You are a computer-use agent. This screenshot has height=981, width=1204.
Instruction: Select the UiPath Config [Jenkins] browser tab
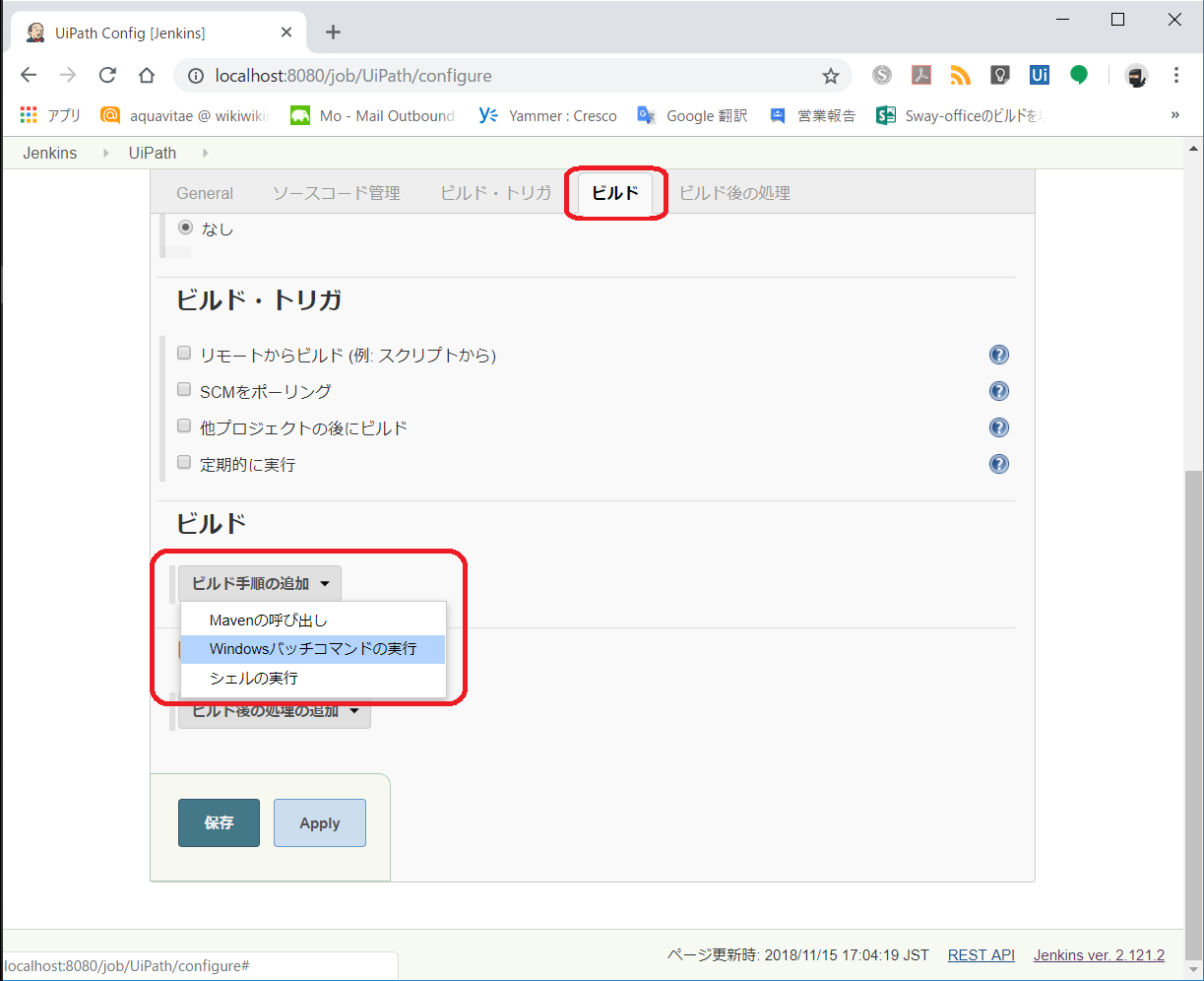click(x=158, y=33)
